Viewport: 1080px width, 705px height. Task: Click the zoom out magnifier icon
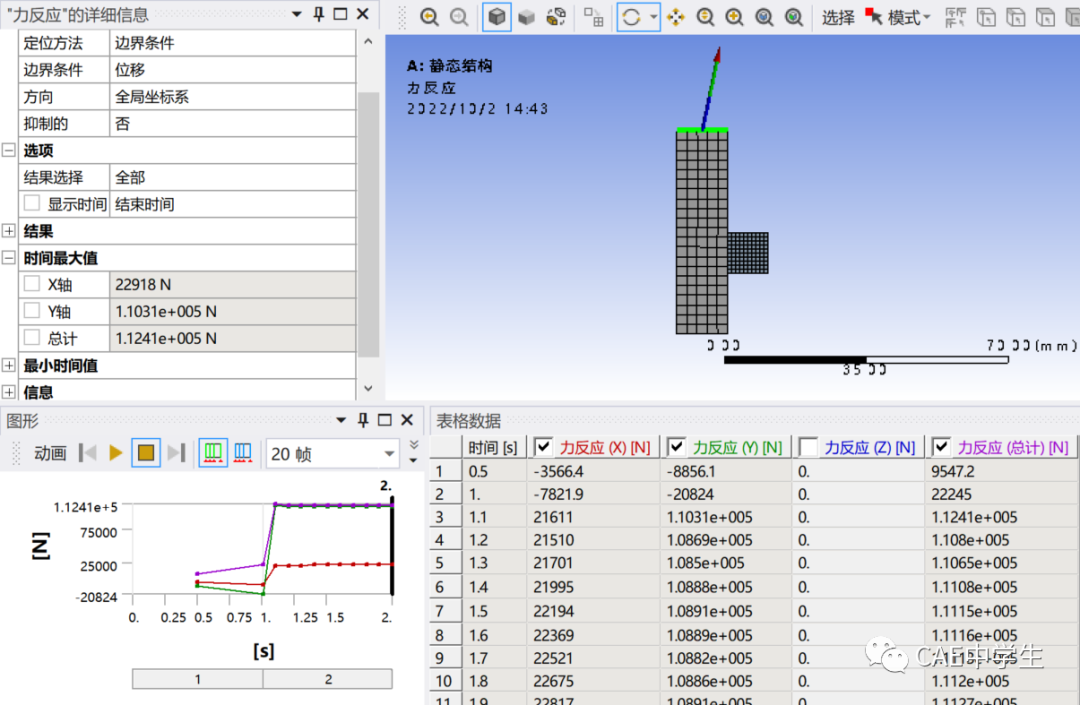[x=705, y=17]
